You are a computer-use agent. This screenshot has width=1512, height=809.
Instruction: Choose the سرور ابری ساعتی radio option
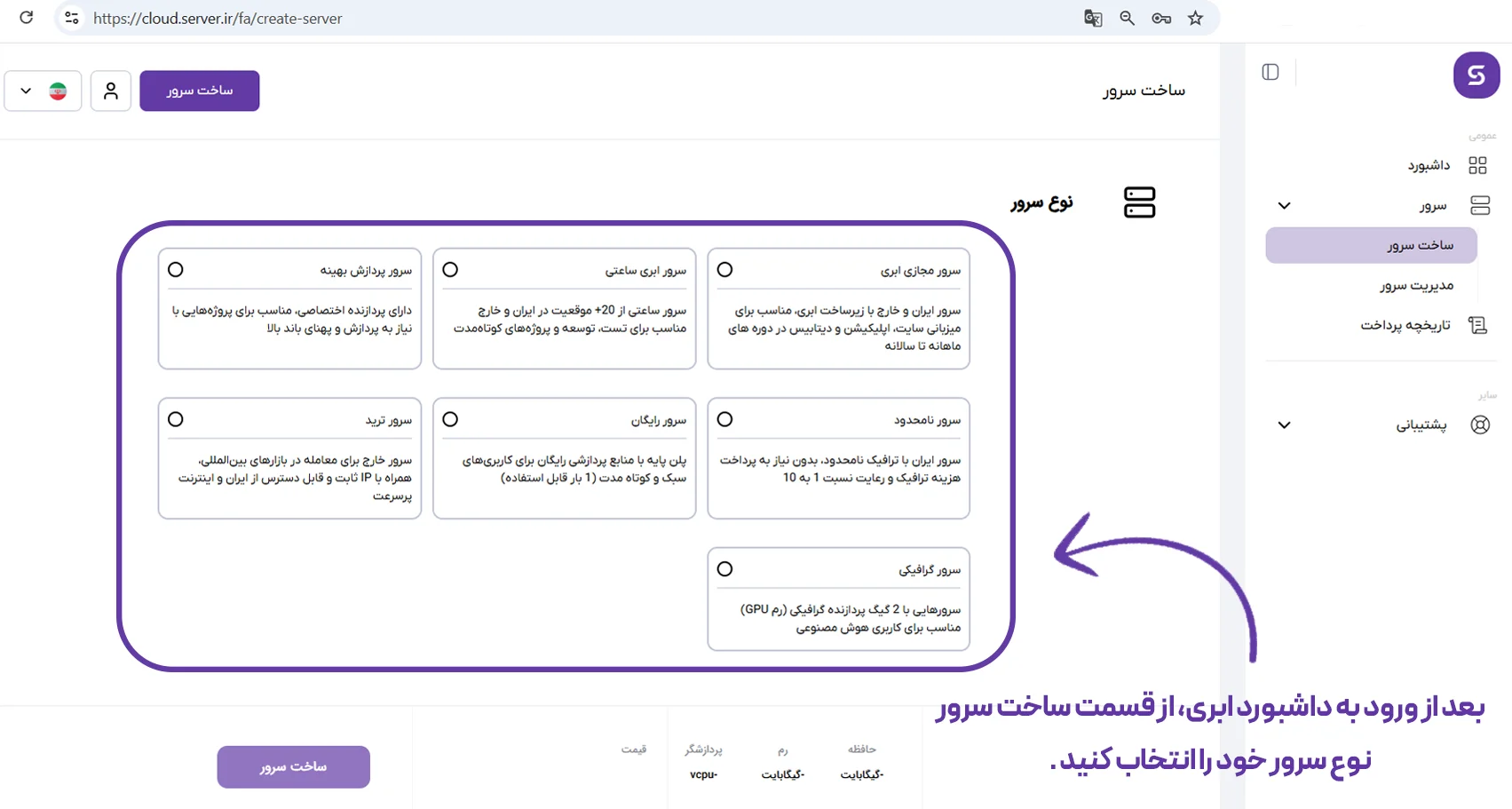coord(450,270)
